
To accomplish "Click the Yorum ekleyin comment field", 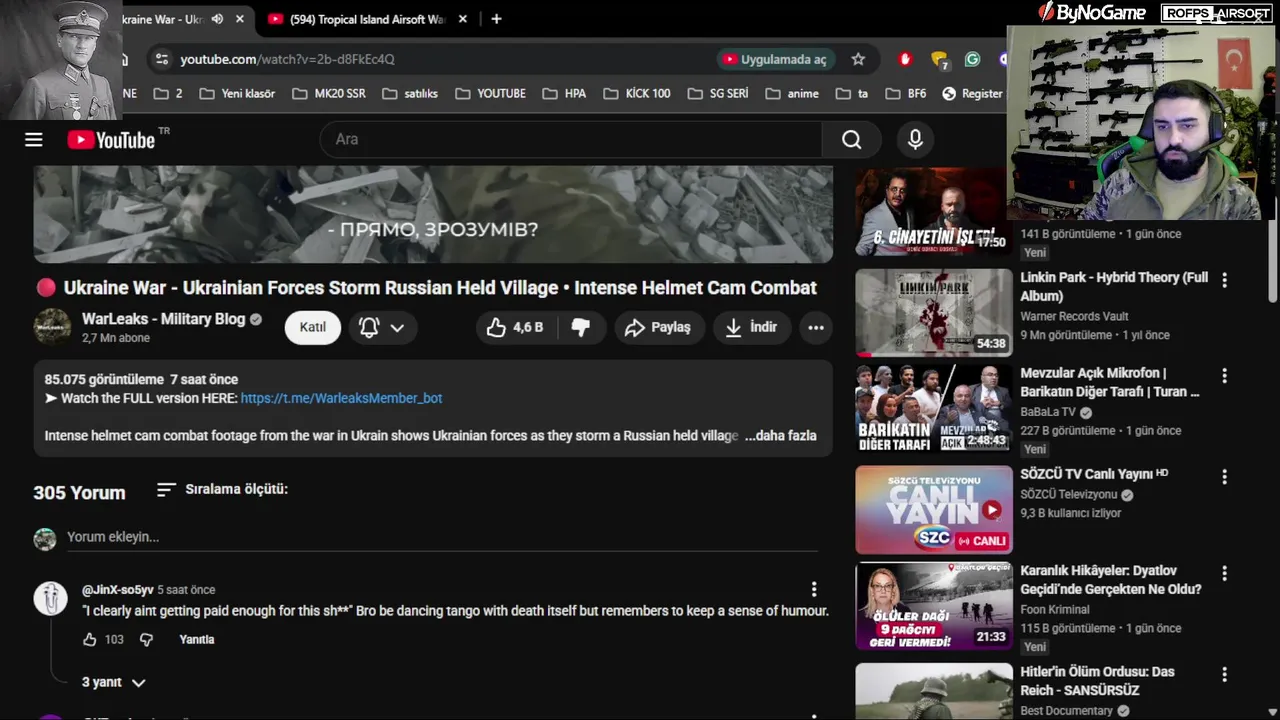I will click(441, 537).
